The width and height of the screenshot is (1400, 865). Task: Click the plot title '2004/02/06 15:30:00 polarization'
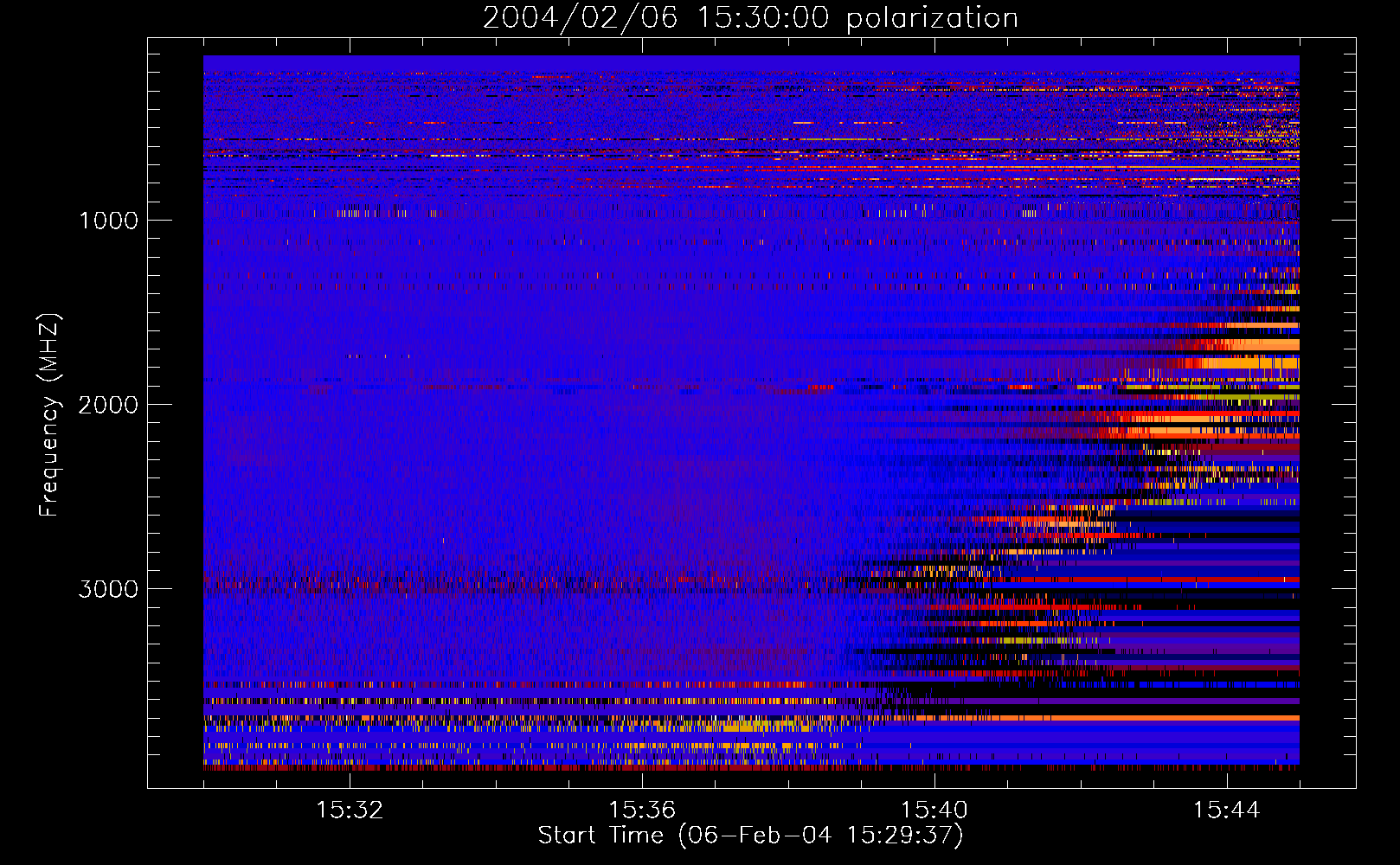point(750,18)
